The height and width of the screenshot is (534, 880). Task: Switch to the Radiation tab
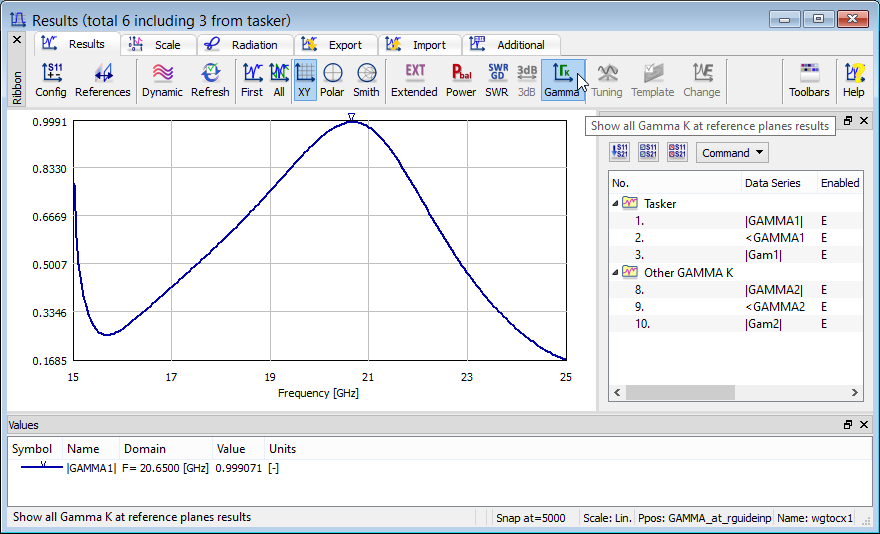[x=244, y=45]
